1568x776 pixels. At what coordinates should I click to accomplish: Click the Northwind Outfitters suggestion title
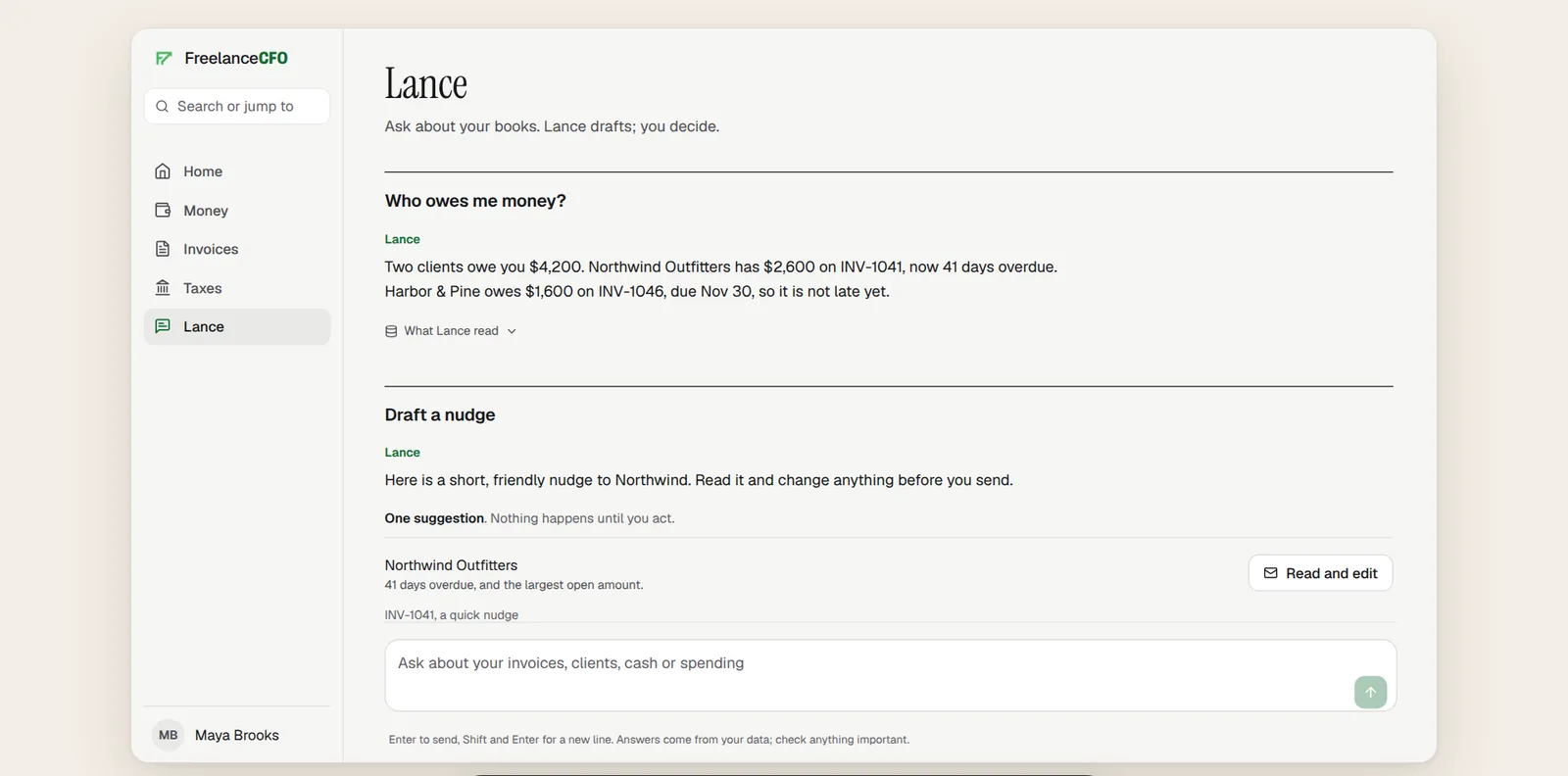[x=451, y=565]
